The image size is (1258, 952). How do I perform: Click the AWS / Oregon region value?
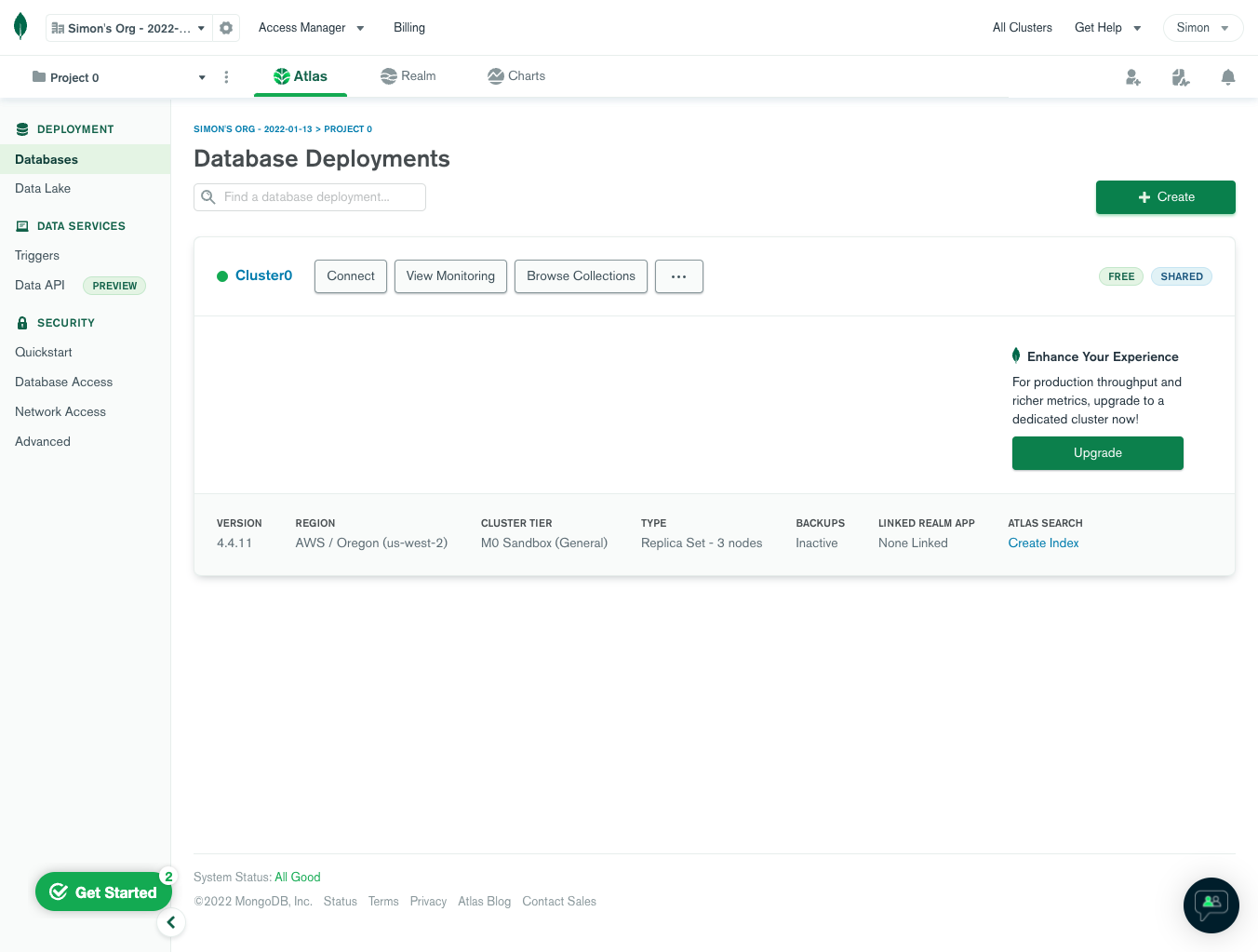pyautogui.click(x=371, y=543)
